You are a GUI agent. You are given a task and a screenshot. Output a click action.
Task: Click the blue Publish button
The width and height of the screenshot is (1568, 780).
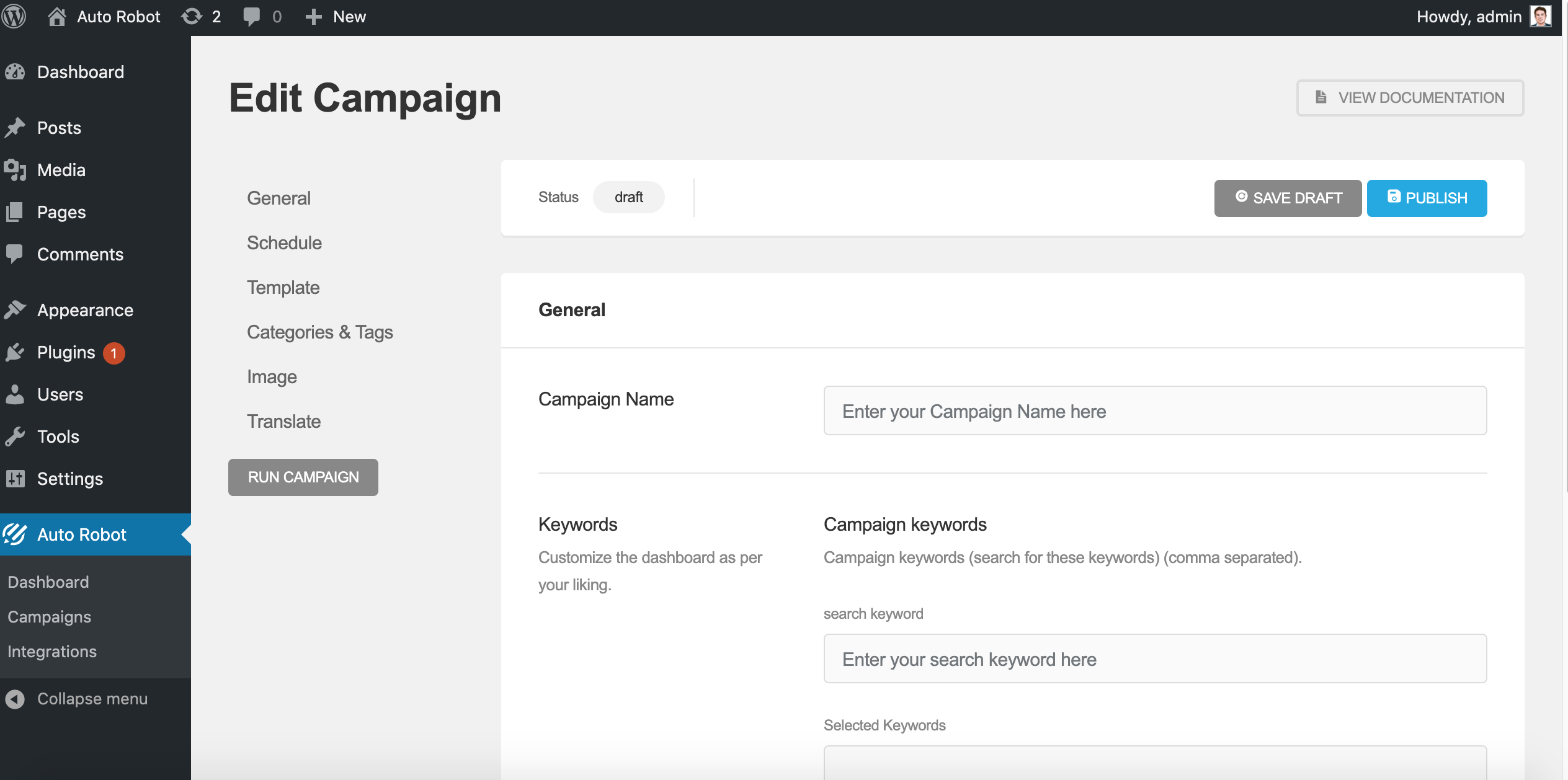(1427, 198)
